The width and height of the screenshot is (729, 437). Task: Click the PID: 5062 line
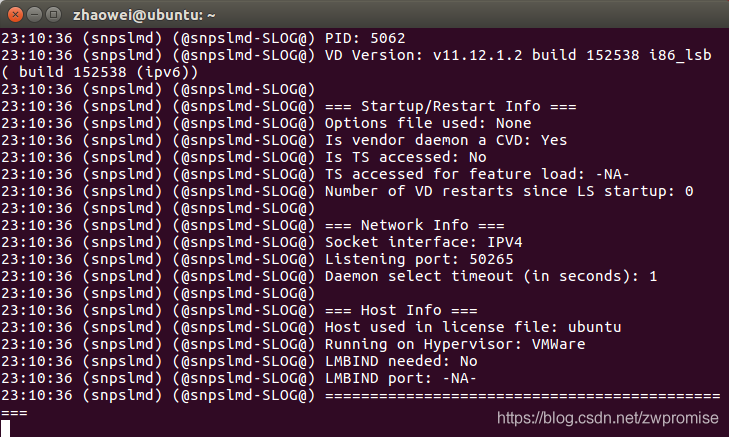pyautogui.click(x=365, y=38)
